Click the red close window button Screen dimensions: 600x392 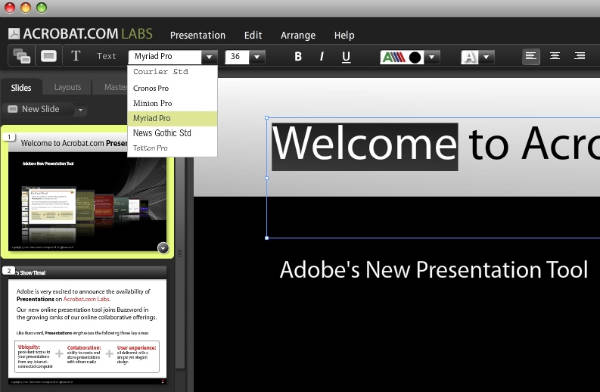point(9,7)
